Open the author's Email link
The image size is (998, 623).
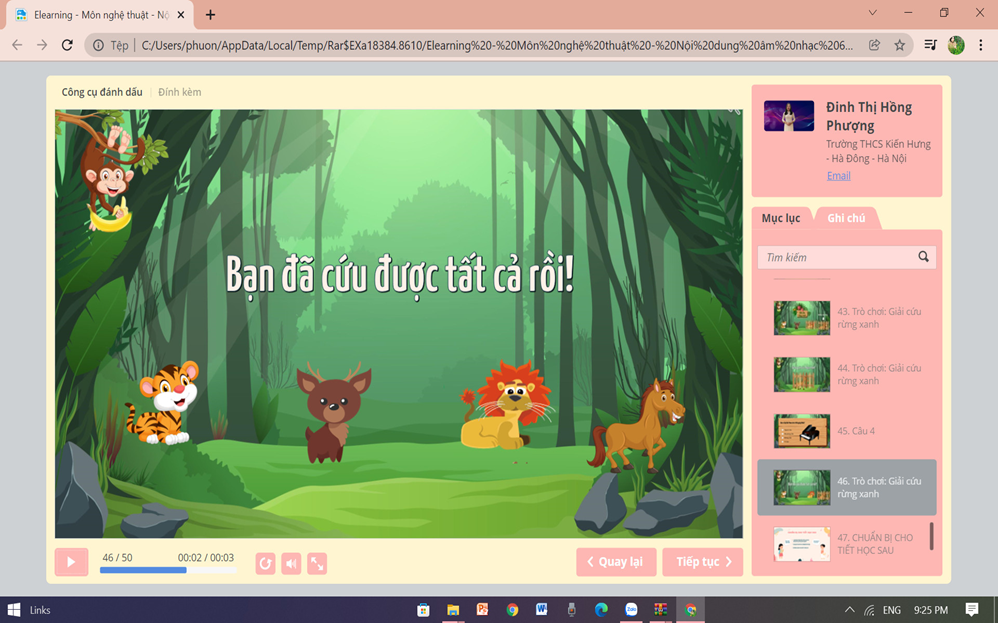click(838, 176)
